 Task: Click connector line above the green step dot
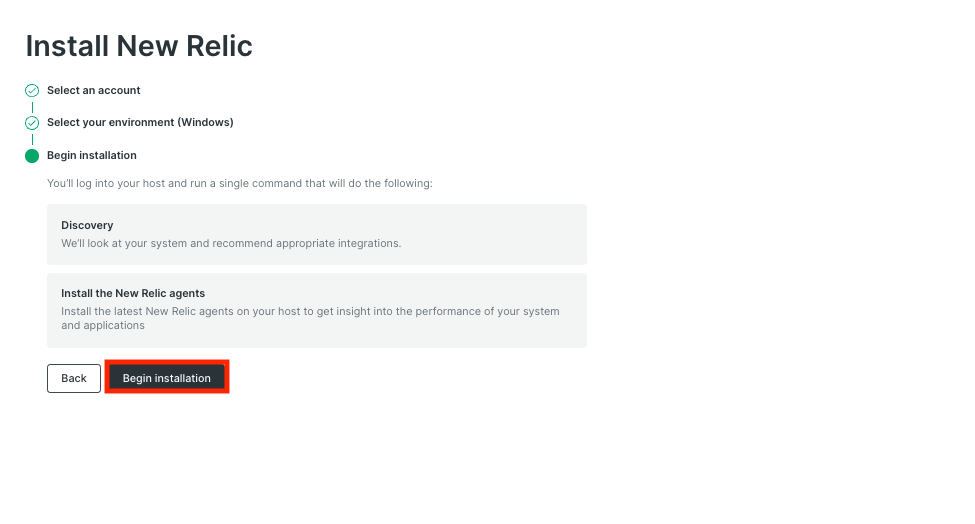click(32, 139)
